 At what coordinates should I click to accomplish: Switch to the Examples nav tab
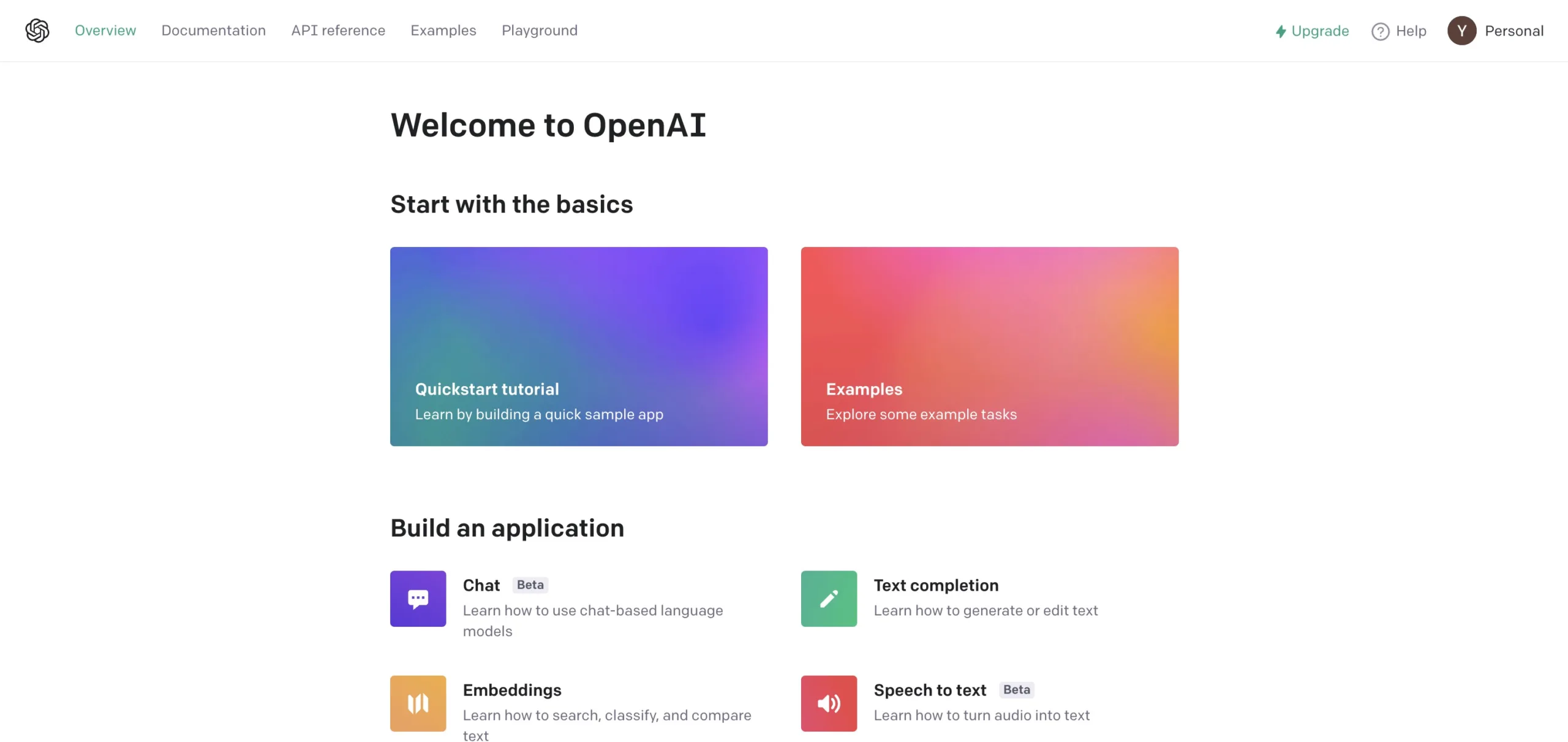(443, 31)
